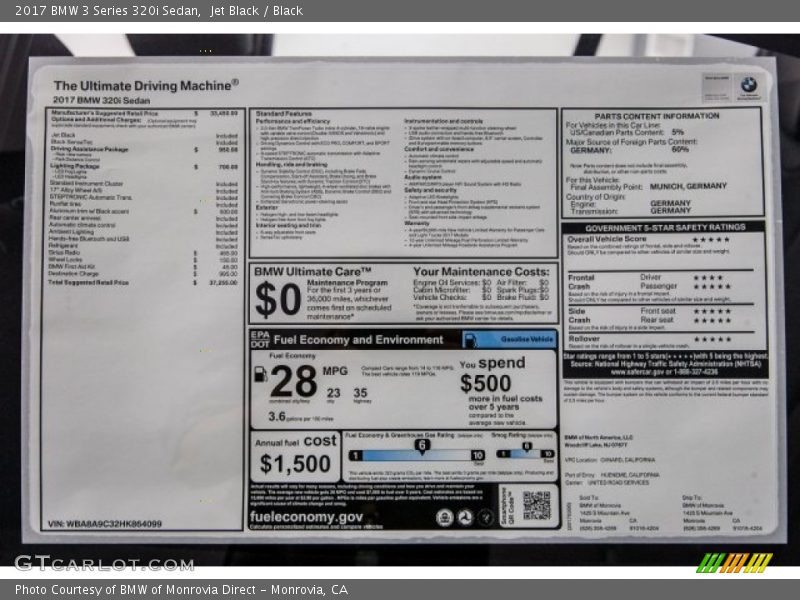Click 'The Ultimate Driving Machine' heading

146,86
